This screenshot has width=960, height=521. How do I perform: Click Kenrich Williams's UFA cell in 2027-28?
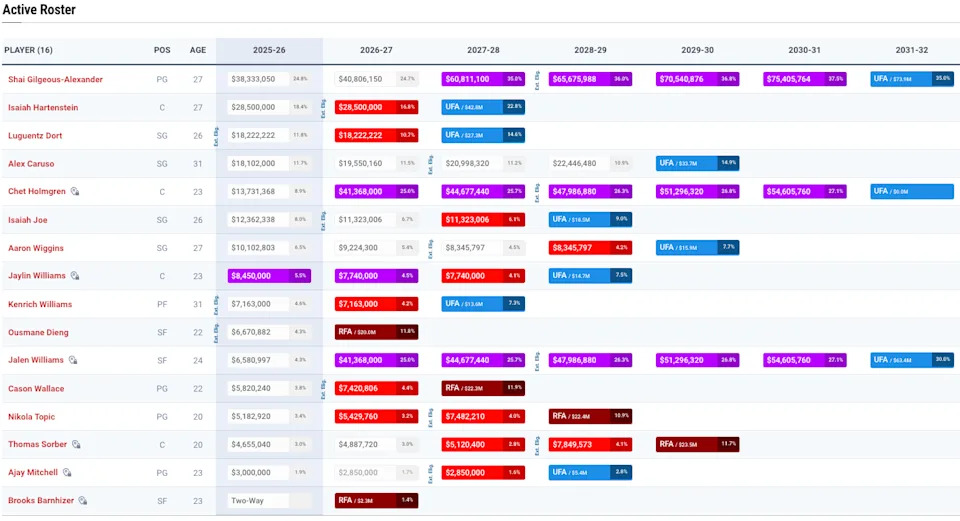483,304
